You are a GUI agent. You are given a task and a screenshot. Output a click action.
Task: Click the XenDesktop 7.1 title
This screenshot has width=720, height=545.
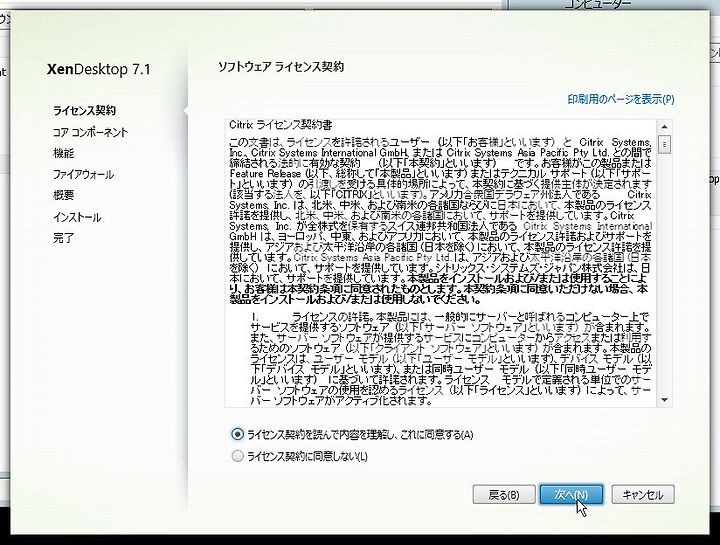point(99,69)
